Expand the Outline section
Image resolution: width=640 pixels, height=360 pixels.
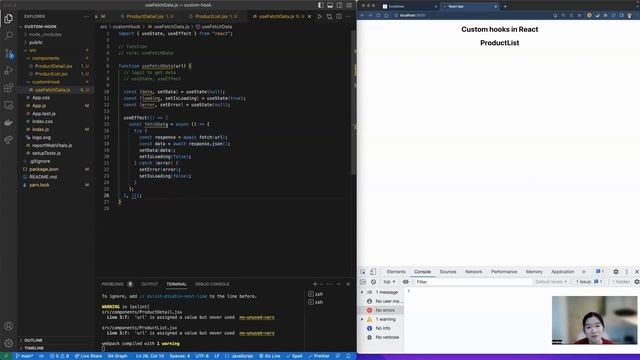click(33, 340)
